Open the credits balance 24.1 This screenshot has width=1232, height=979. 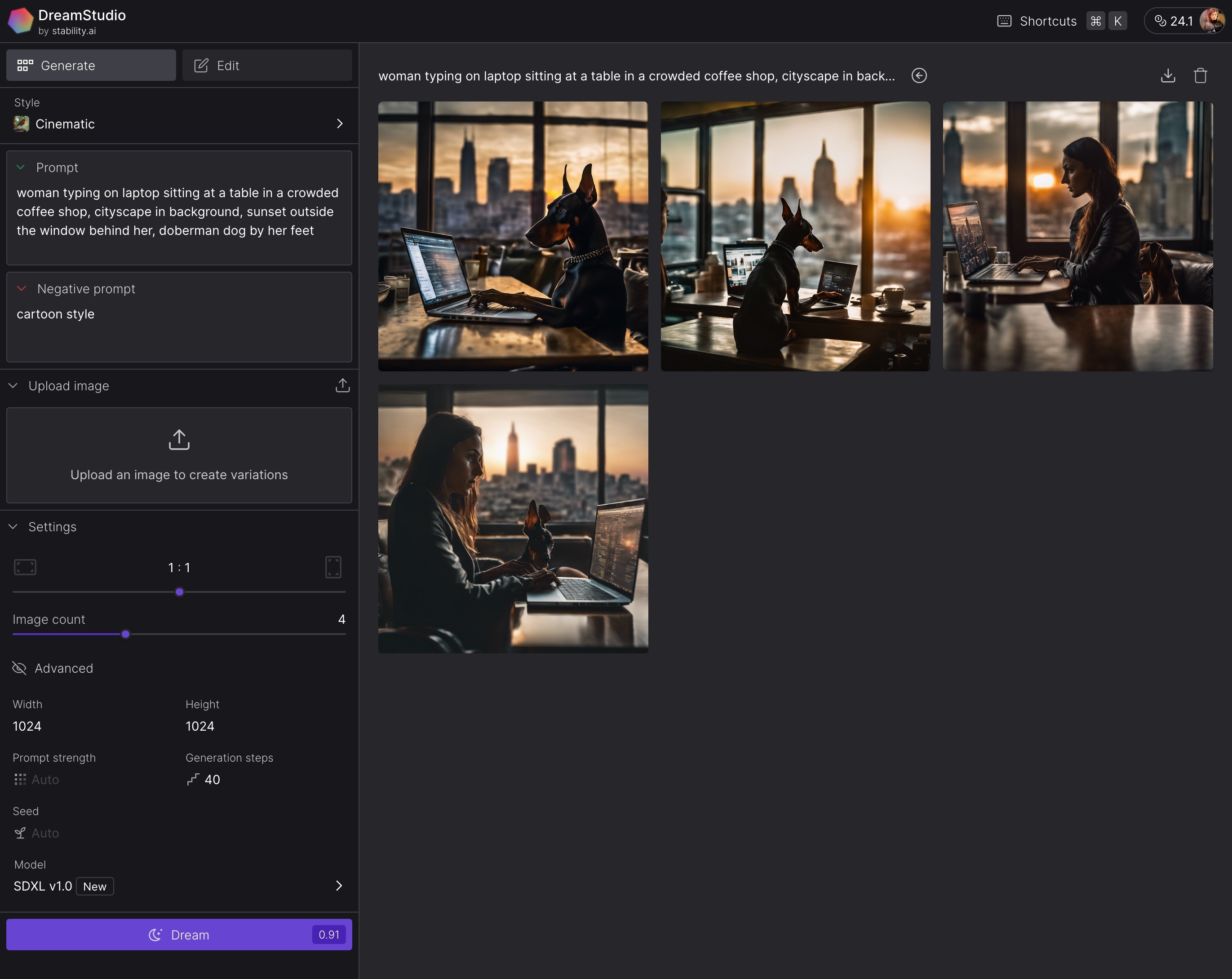[1173, 21]
